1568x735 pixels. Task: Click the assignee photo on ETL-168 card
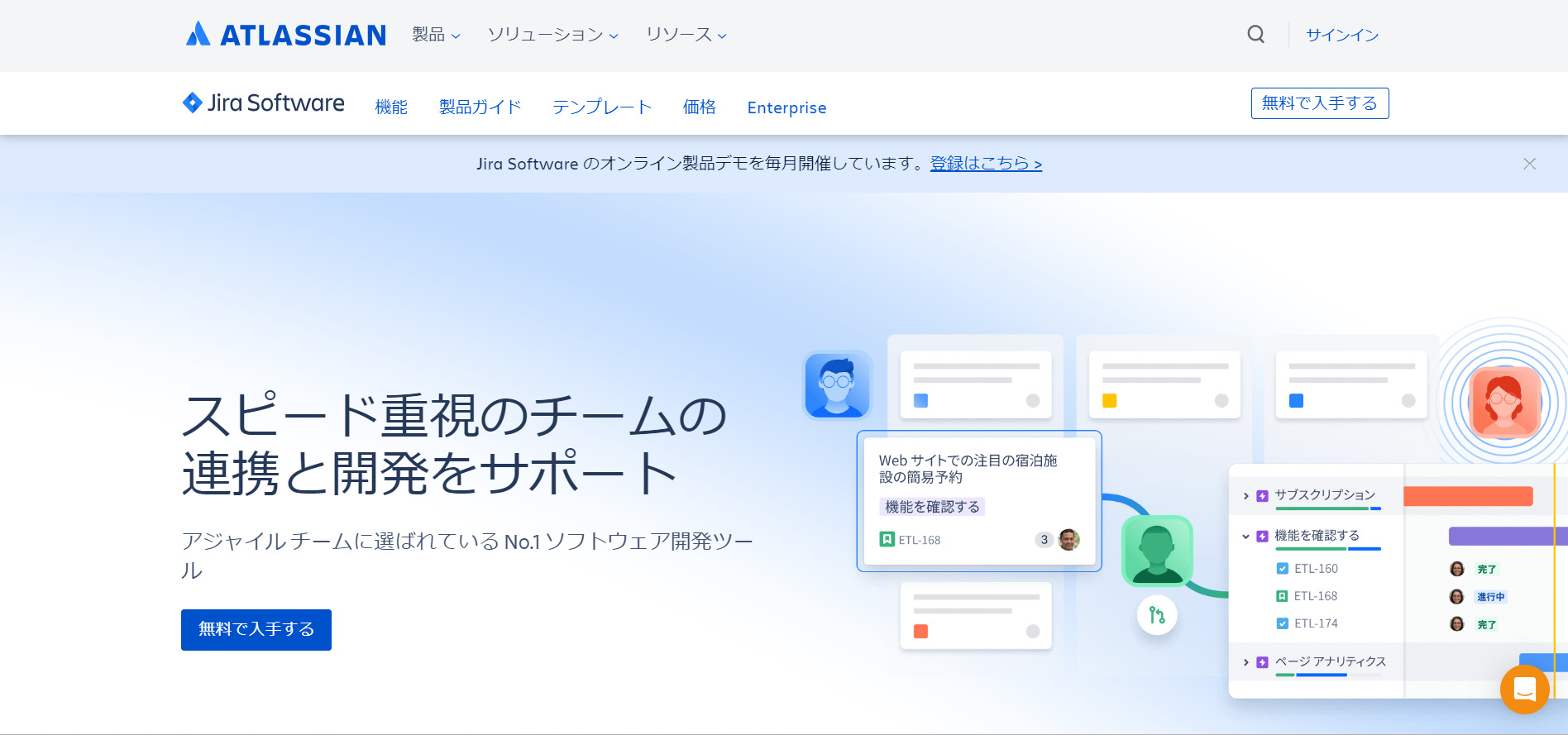[x=1069, y=539]
